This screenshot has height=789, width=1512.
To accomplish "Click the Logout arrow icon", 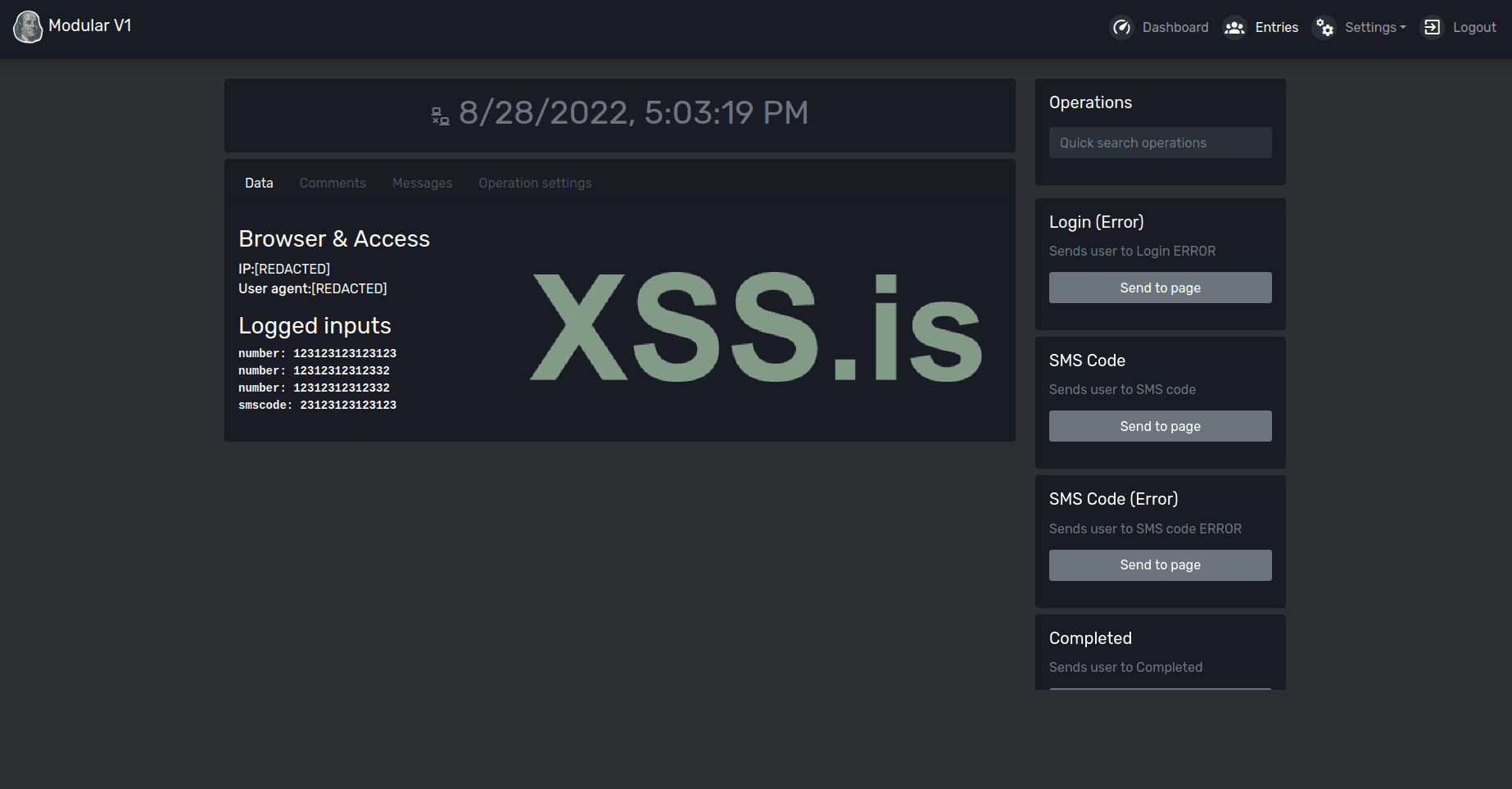I will point(1432,28).
